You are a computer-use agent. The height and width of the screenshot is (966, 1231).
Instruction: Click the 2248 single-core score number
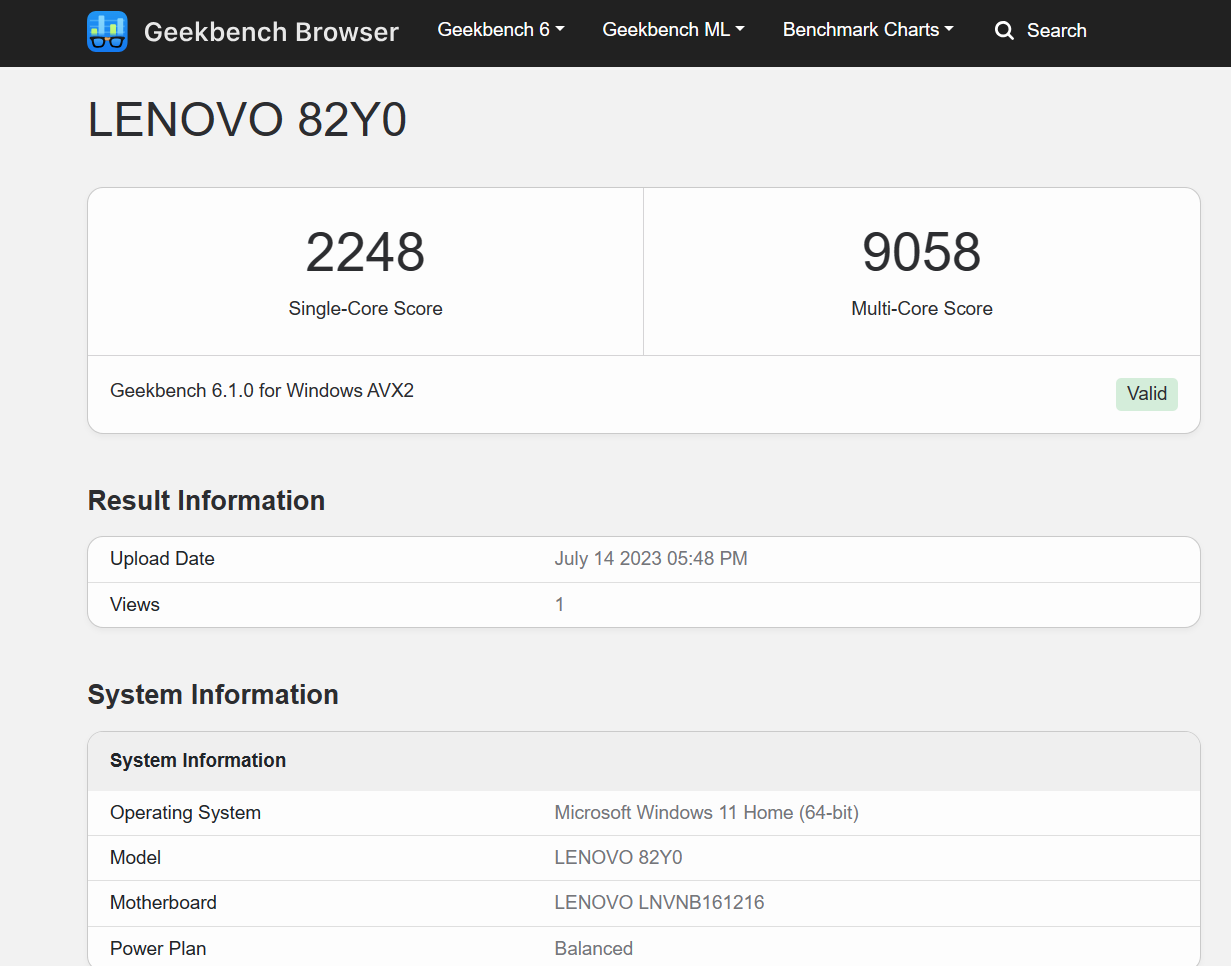pyautogui.click(x=365, y=252)
